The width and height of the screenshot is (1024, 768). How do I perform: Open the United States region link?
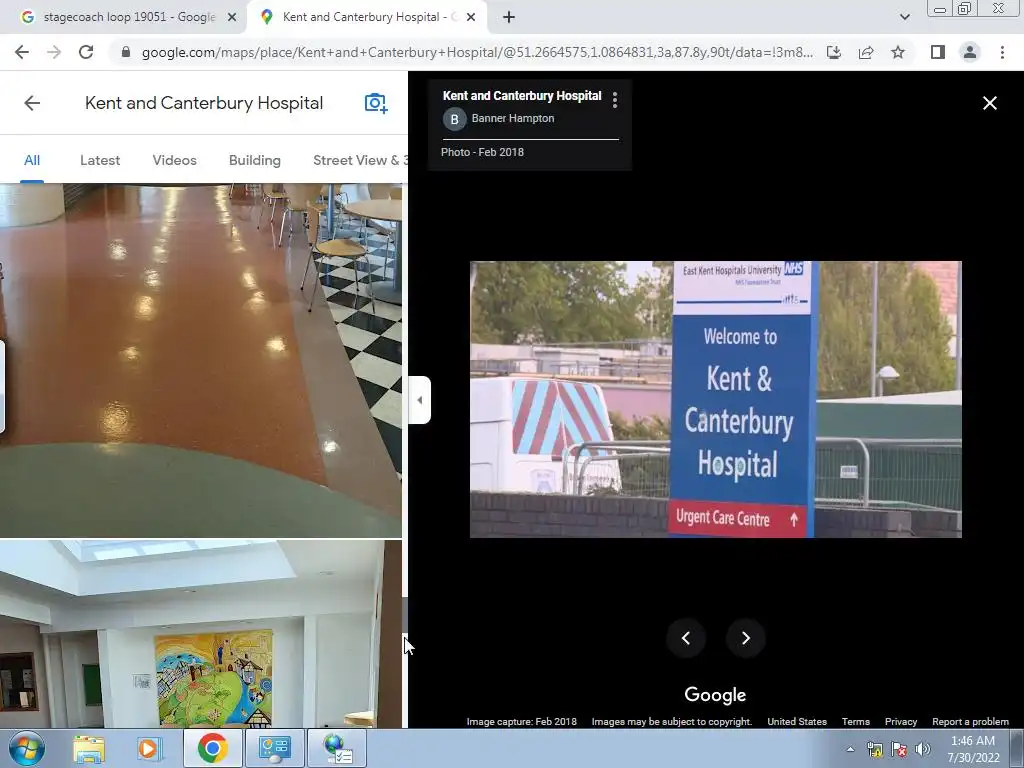click(x=797, y=722)
